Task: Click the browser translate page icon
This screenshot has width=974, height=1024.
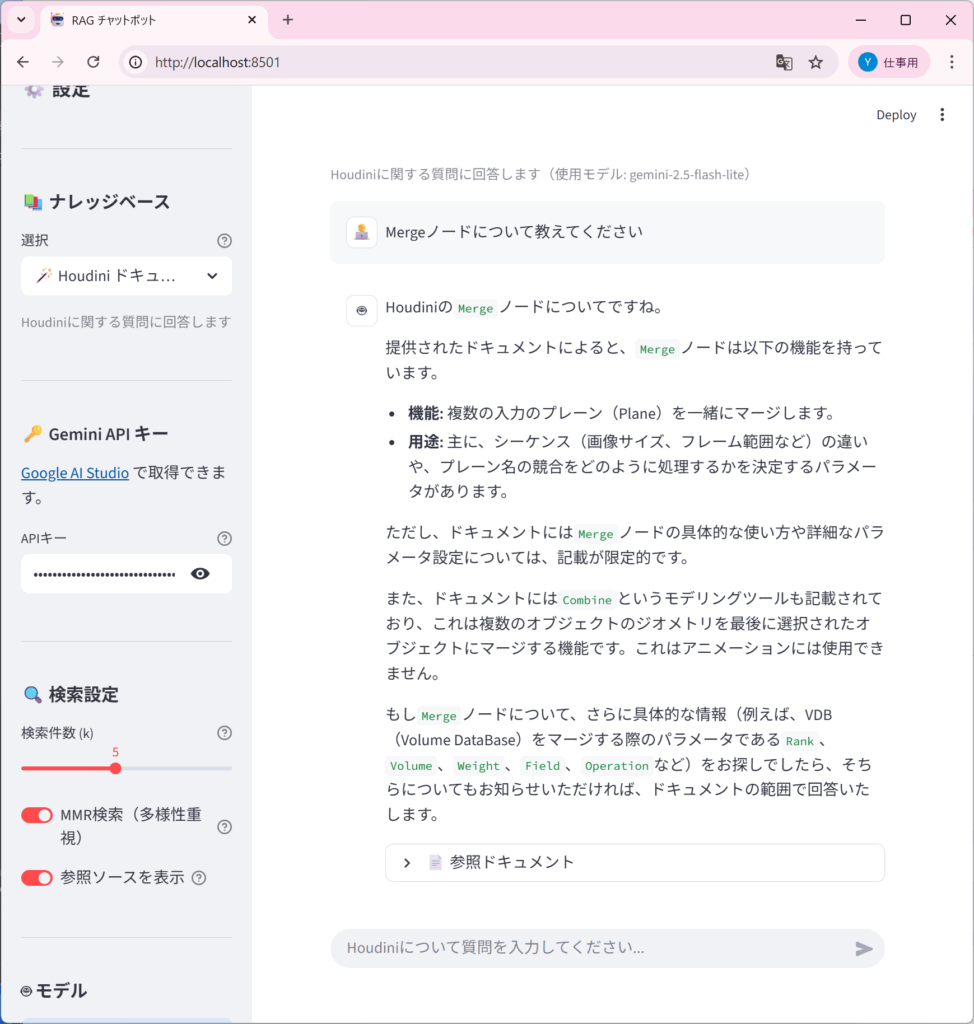Action: click(x=784, y=62)
